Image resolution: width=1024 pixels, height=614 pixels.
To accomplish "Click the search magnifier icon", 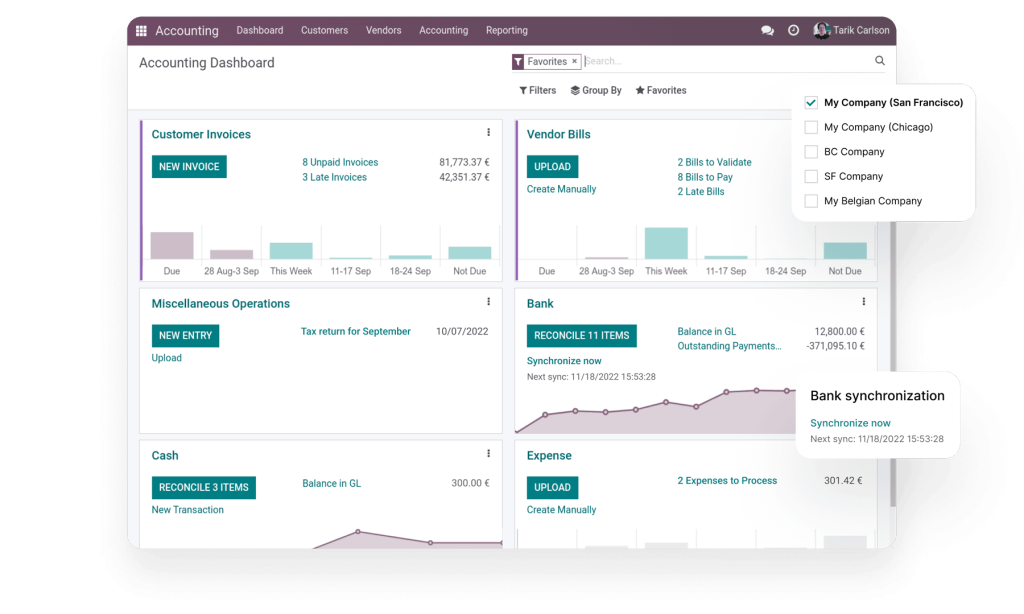I will pos(880,61).
